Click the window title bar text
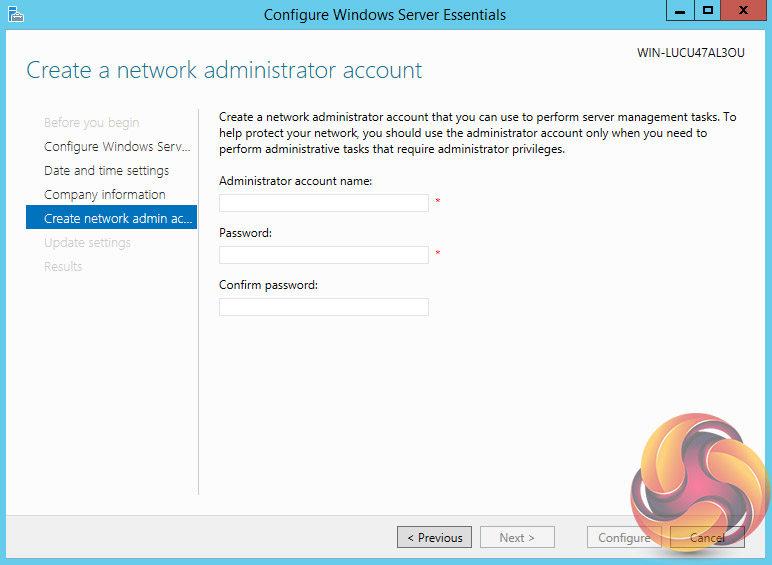 (x=385, y=15)
